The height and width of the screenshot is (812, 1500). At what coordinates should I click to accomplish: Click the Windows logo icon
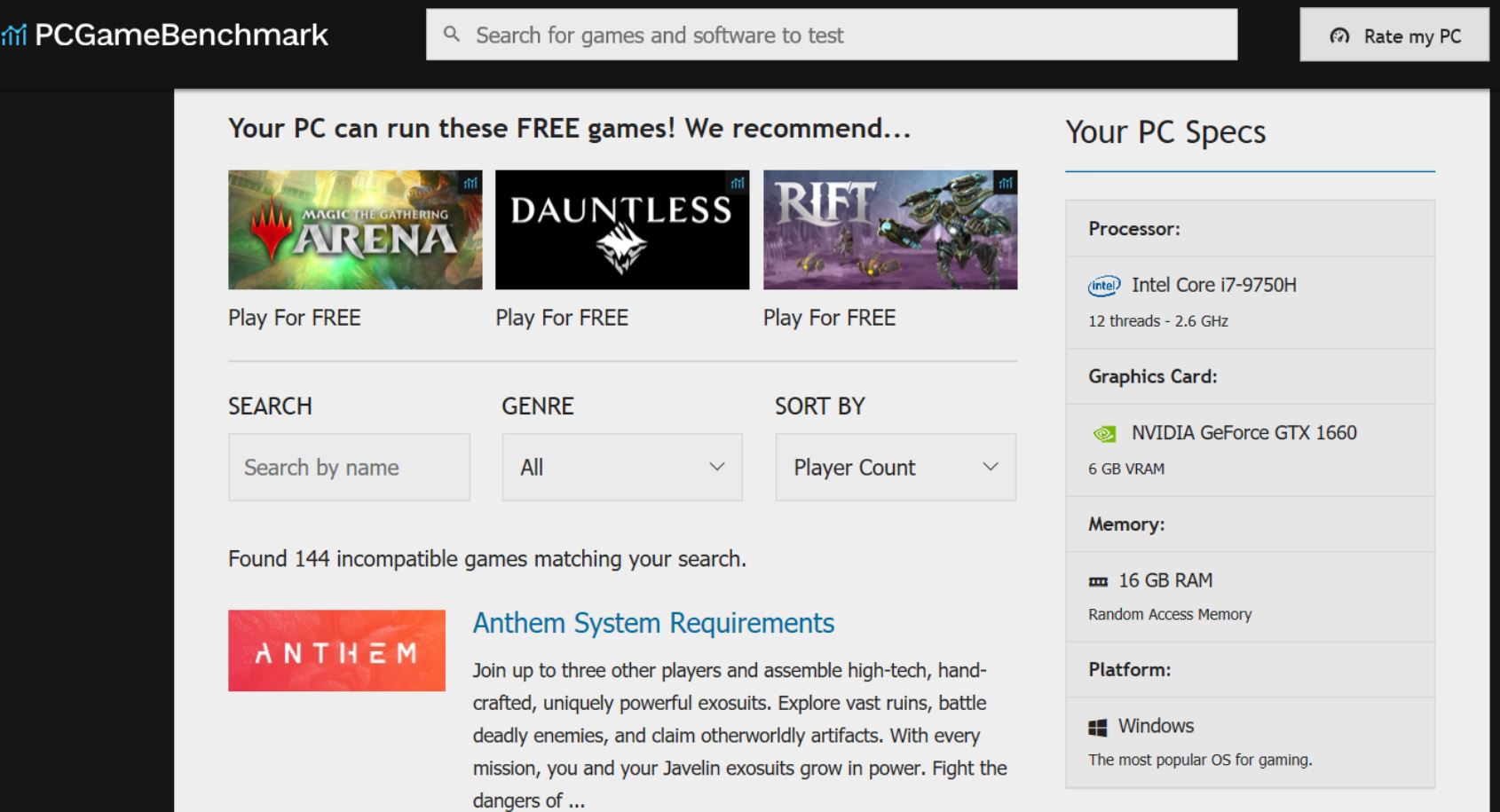coord(1098,728)
